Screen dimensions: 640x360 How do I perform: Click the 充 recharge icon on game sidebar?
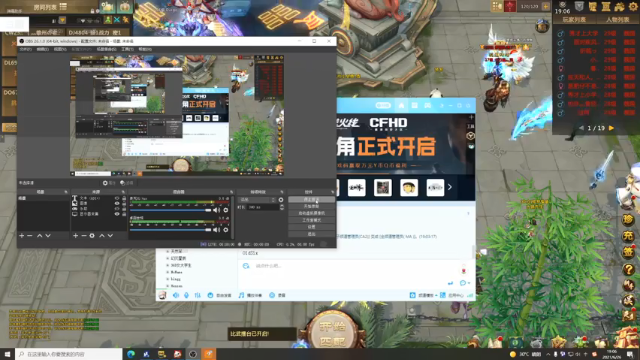coord(628,236)
